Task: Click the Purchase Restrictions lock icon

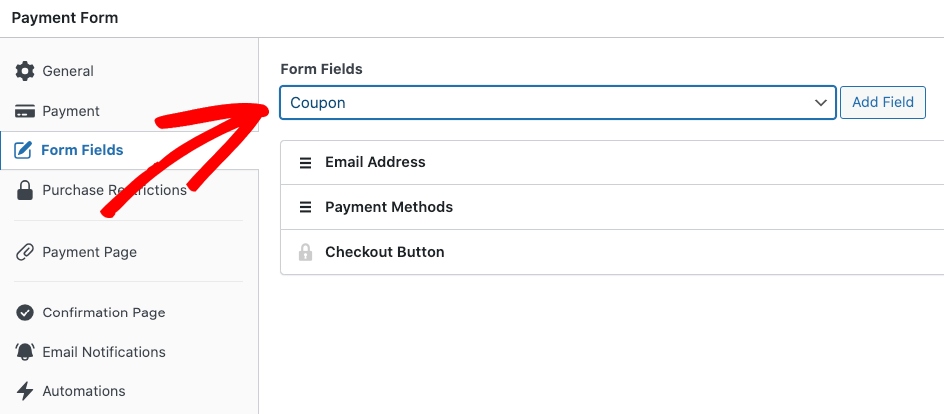Action: point(25,190)
